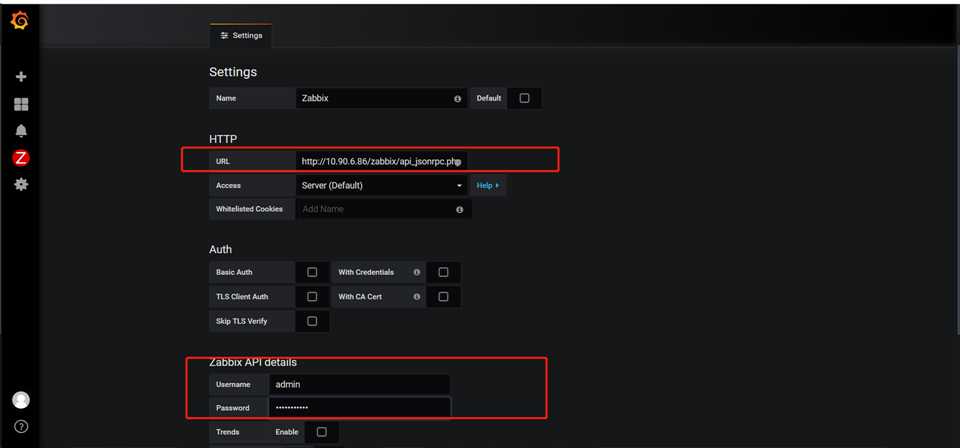960x448 pixels.
Task: Open the Create plus menu
Action: pos(21,77)
